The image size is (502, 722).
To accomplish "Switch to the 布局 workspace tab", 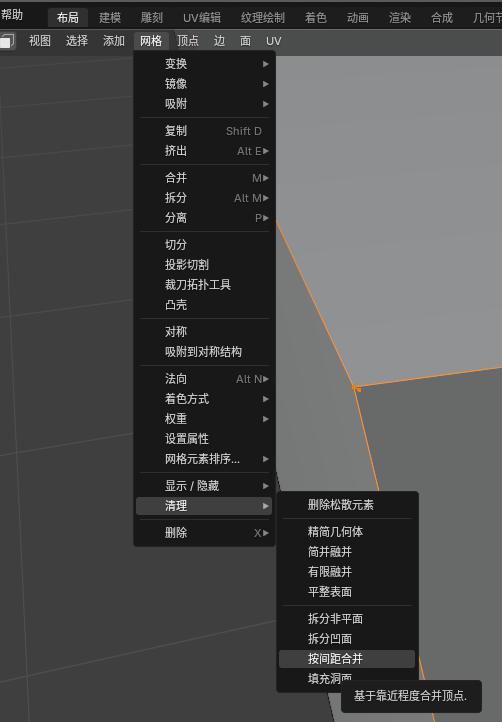I will [x=68, y=18].
